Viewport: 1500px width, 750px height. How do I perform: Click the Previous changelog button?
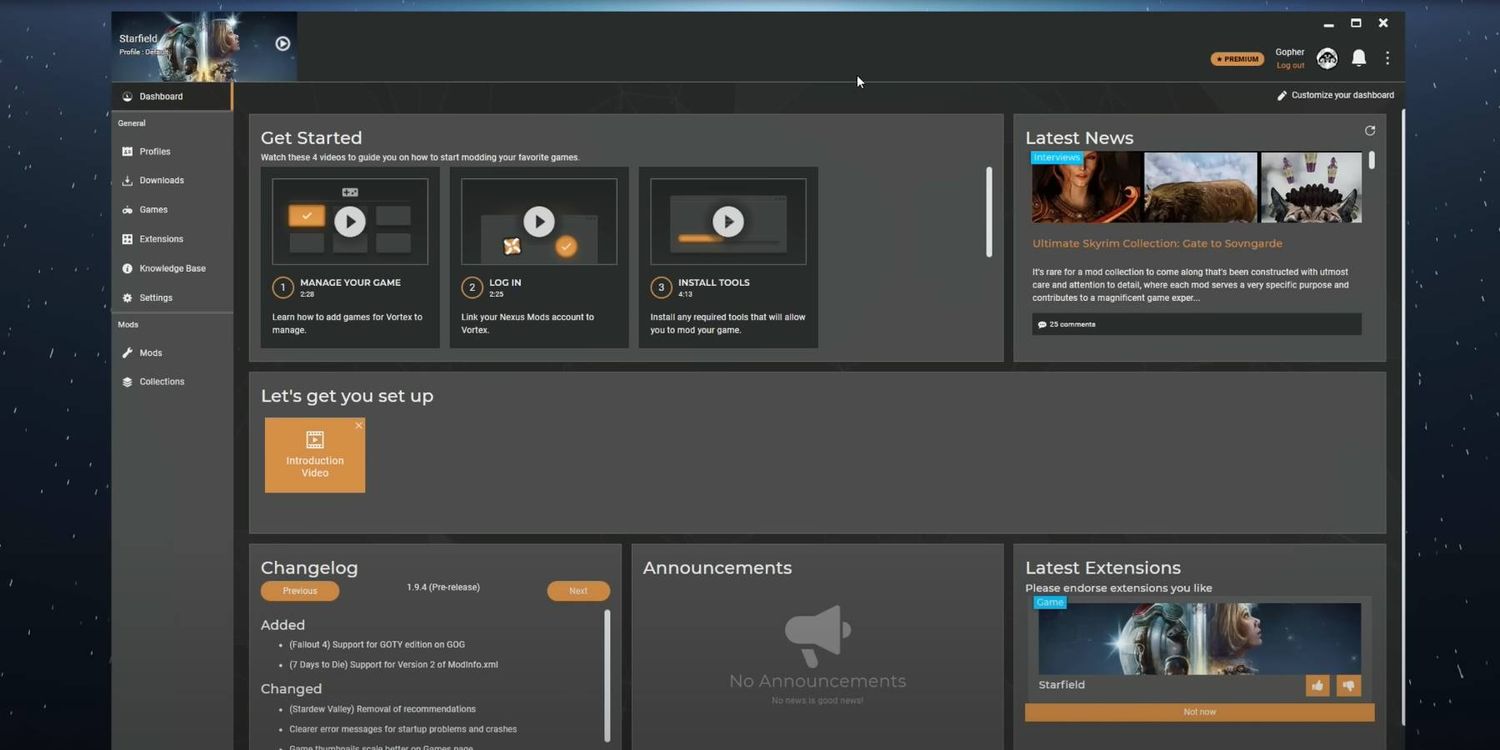point(300,591)
